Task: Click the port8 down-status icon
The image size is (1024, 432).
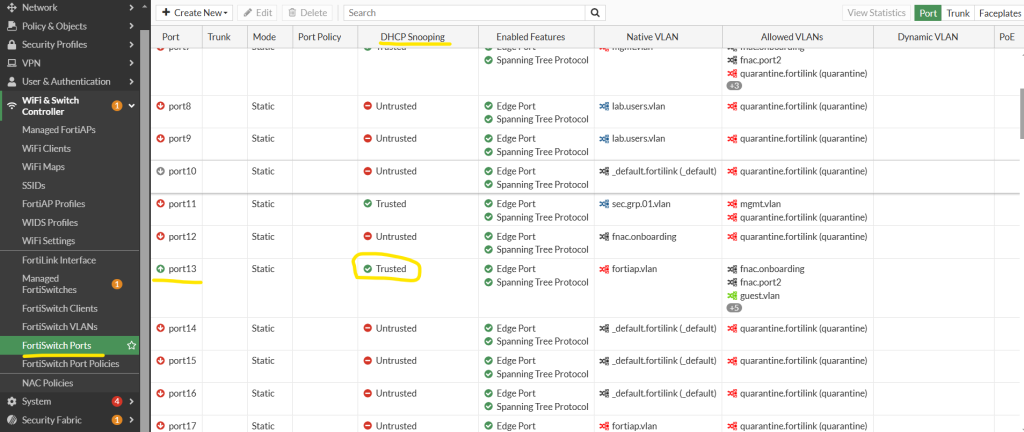Action: [161, 106]
